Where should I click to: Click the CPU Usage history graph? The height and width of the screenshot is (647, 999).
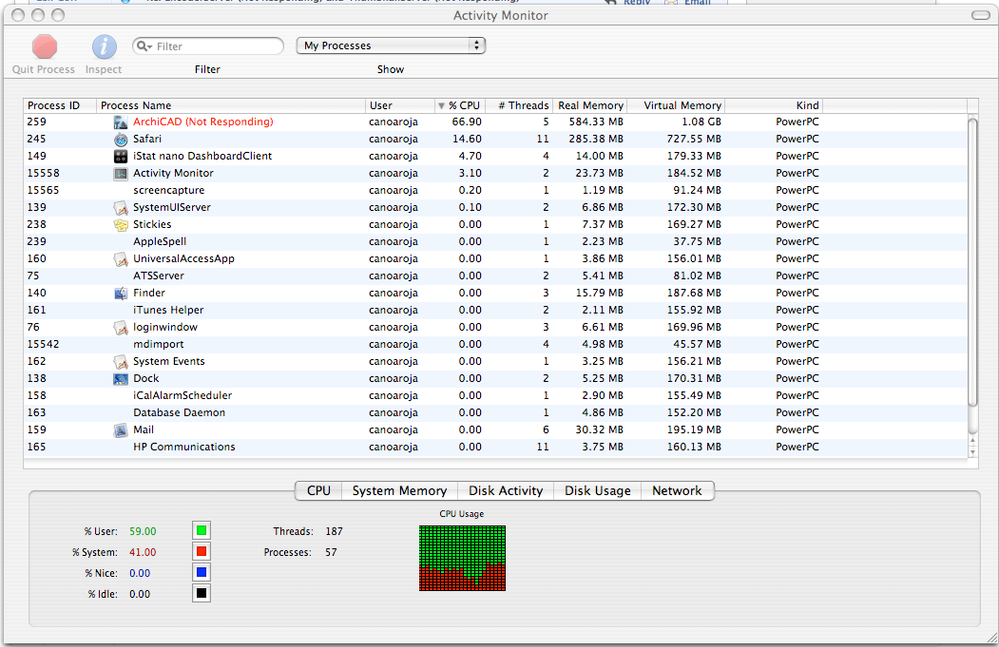coord(462,558)
